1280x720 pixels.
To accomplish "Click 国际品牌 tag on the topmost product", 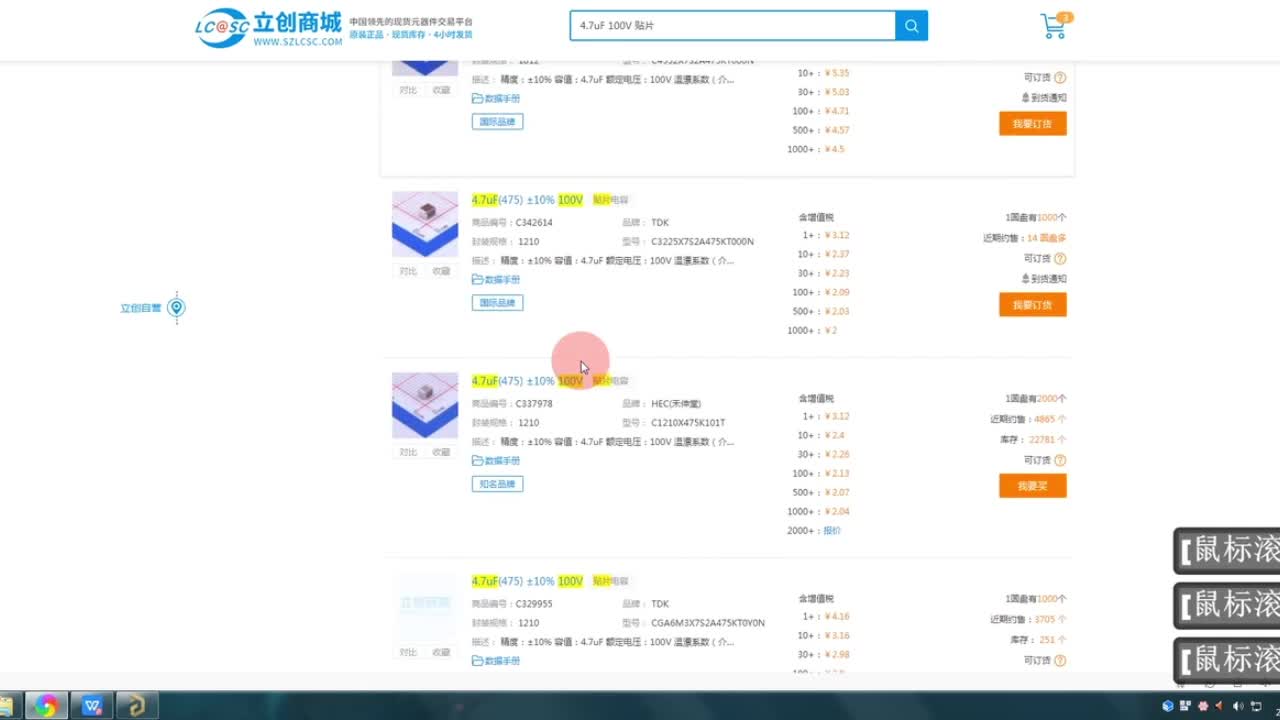I will [x=497, y=122].
